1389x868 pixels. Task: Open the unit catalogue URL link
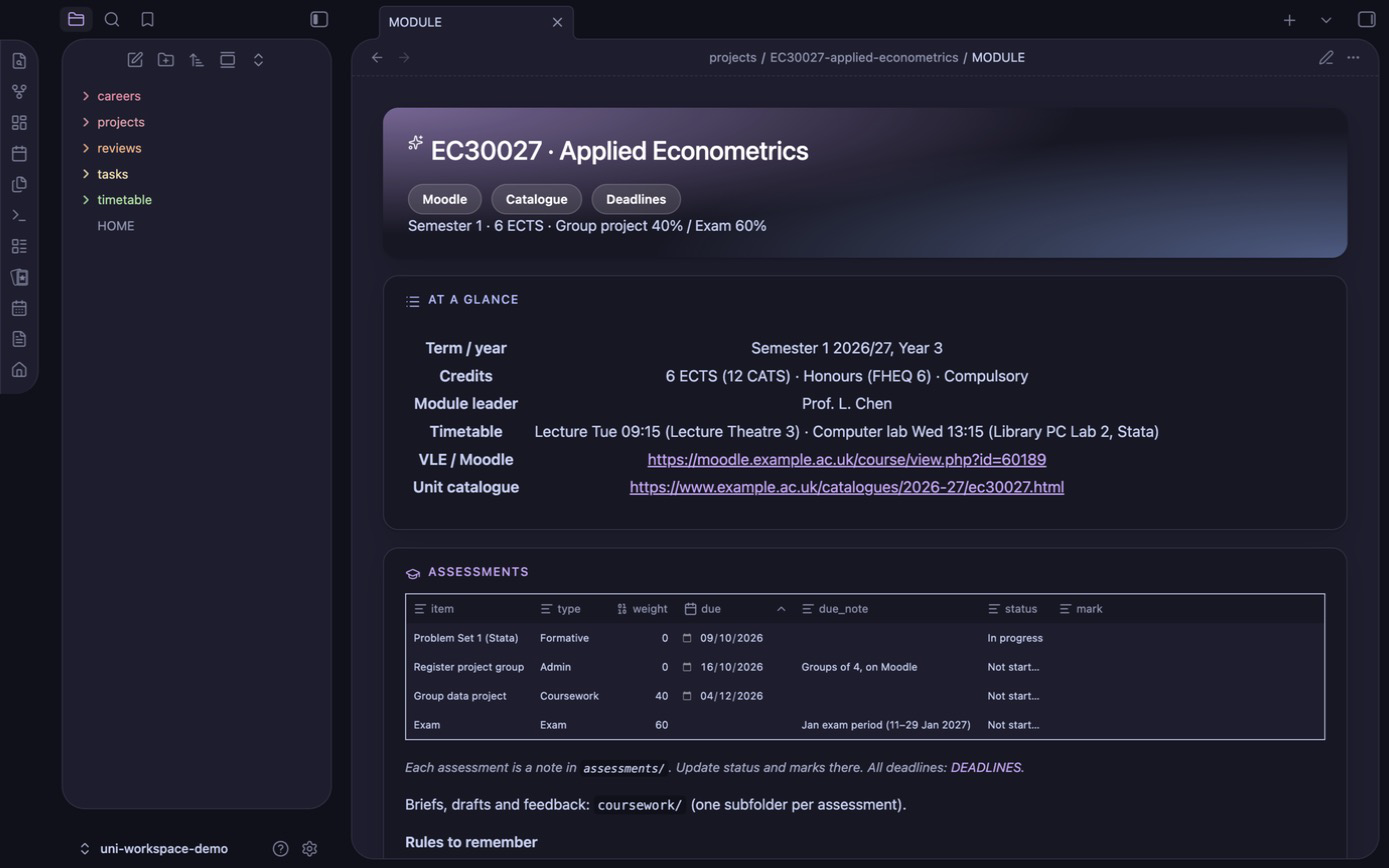coord(846,487)
